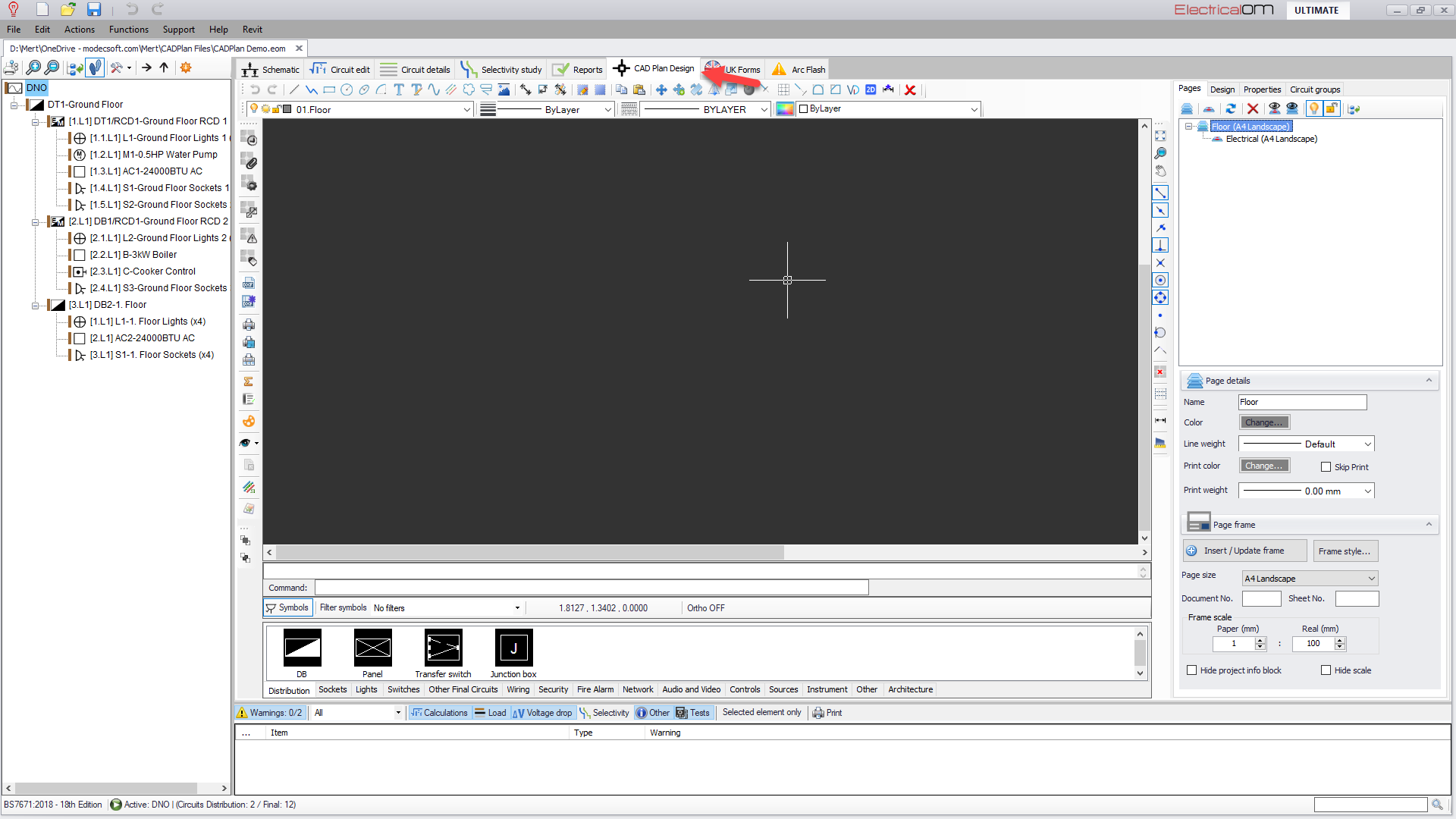Click the Paste clipboard icon in CAD toolbar
This screenshot has height=819, width=1456.
coord(639,89)
